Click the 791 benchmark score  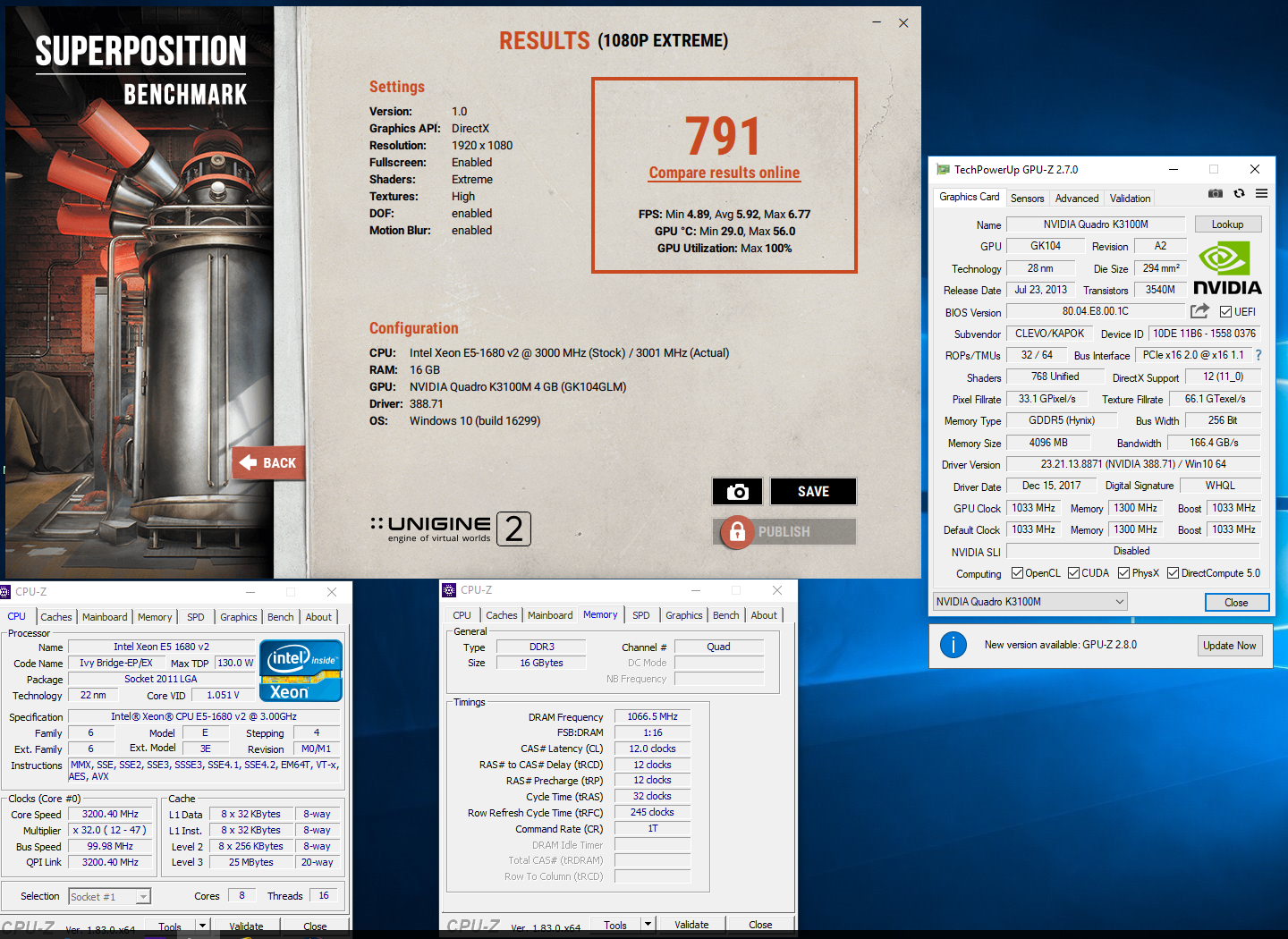pyautogui.click(x=724, y=136)
